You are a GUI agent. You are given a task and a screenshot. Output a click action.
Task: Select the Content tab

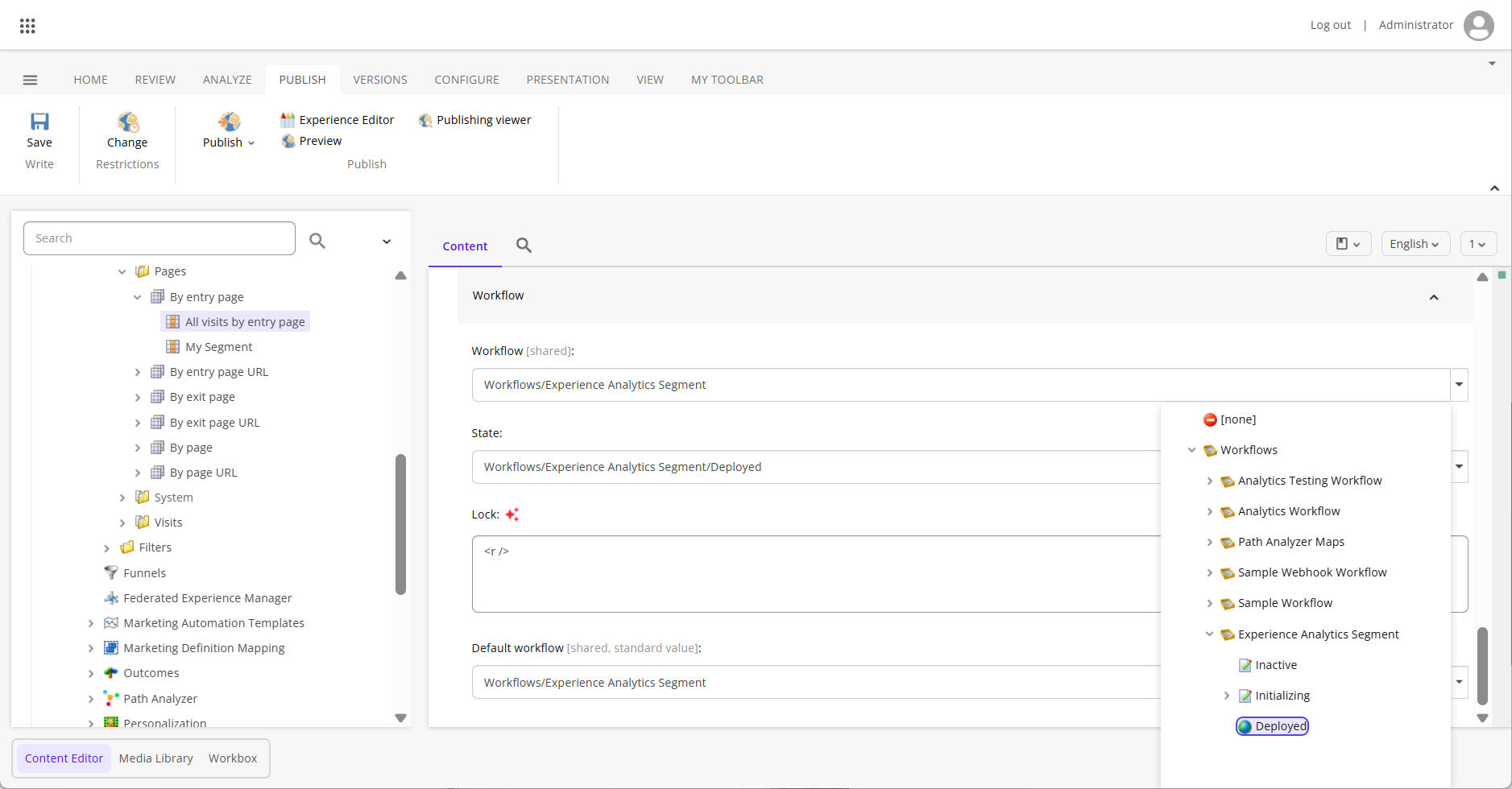465,246
